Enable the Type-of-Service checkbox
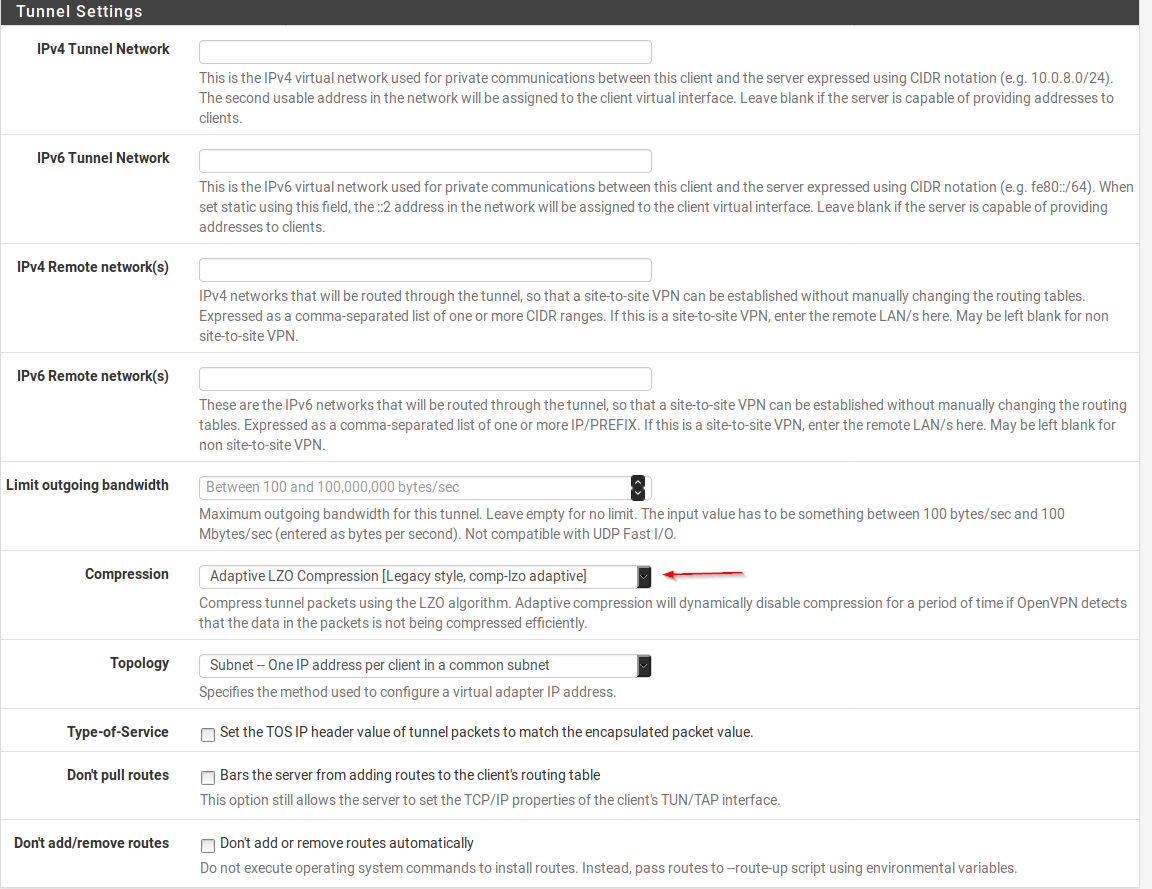The height and width of the screenshot is (889, 1152). pos(208,734)
